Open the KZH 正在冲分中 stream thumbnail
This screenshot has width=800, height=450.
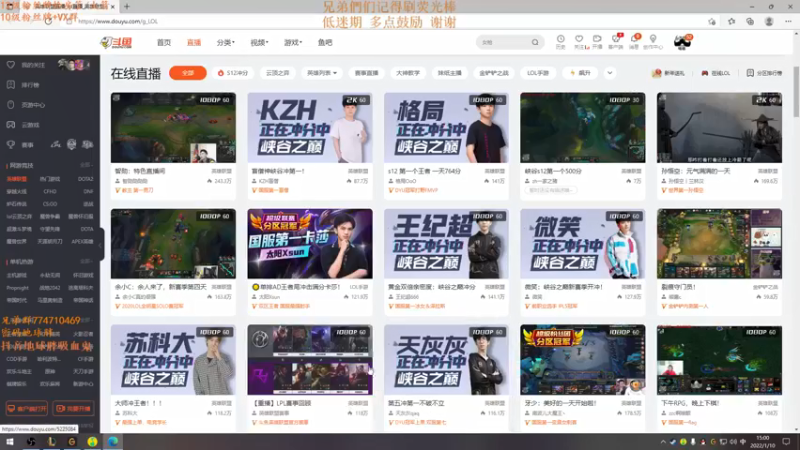pos(310,128)
